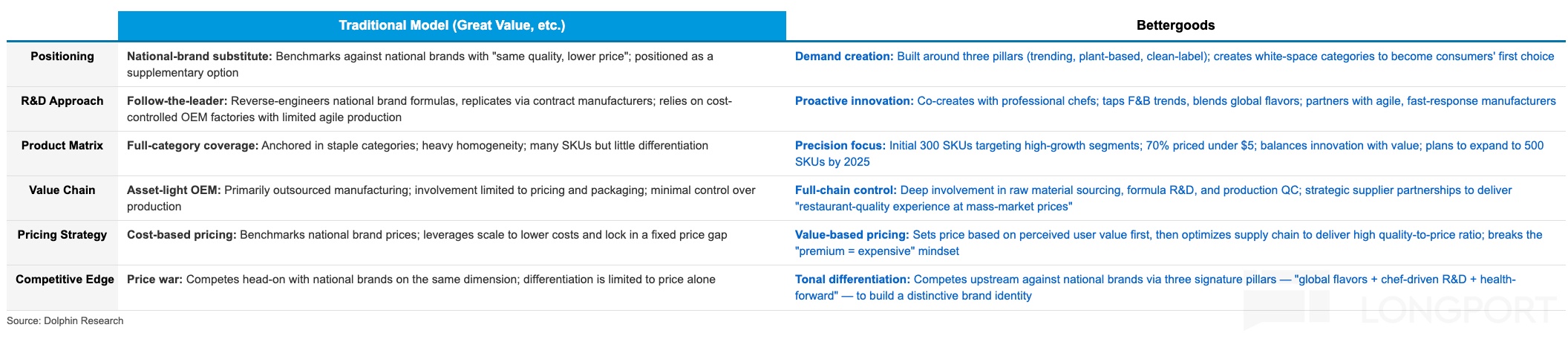Click the Value Chain row label
Screen dimensions: 1568x342
(62, 190)
